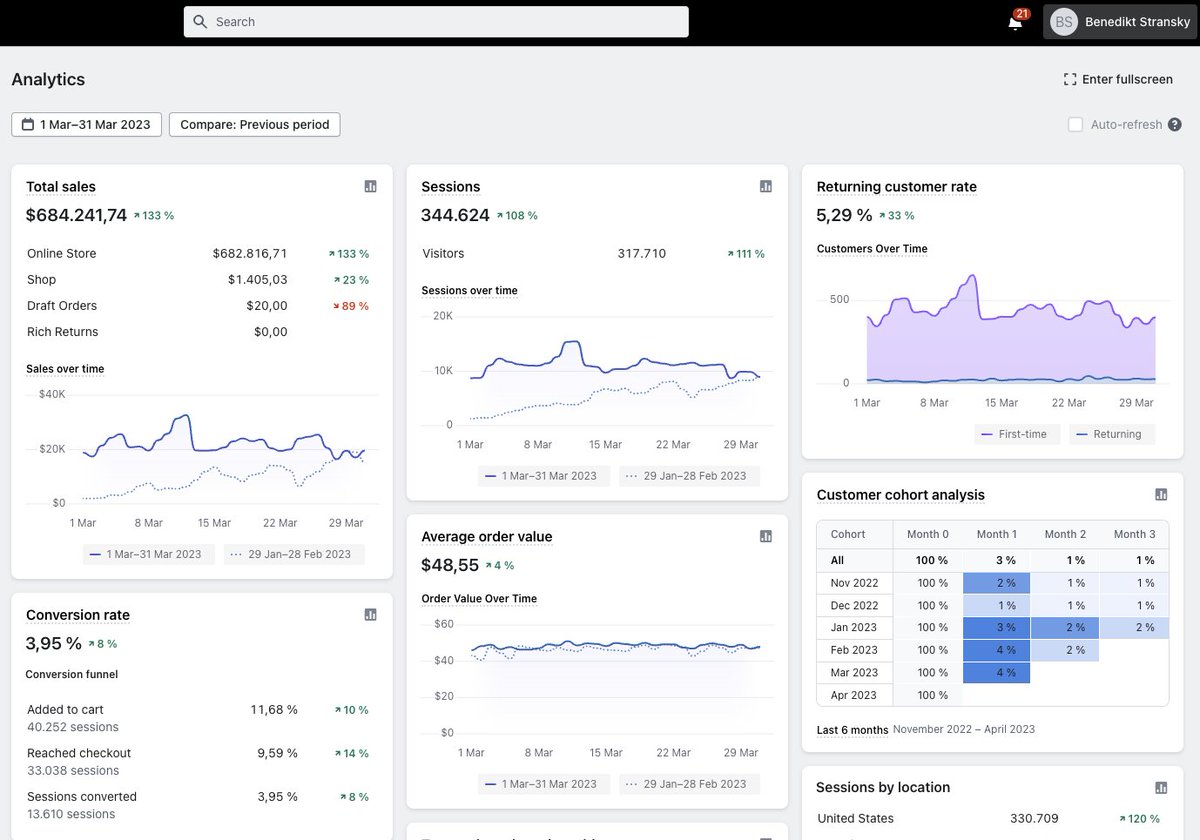Open the Compare: Previous period selector
The image size is (1200, 840).
point(255,125)
